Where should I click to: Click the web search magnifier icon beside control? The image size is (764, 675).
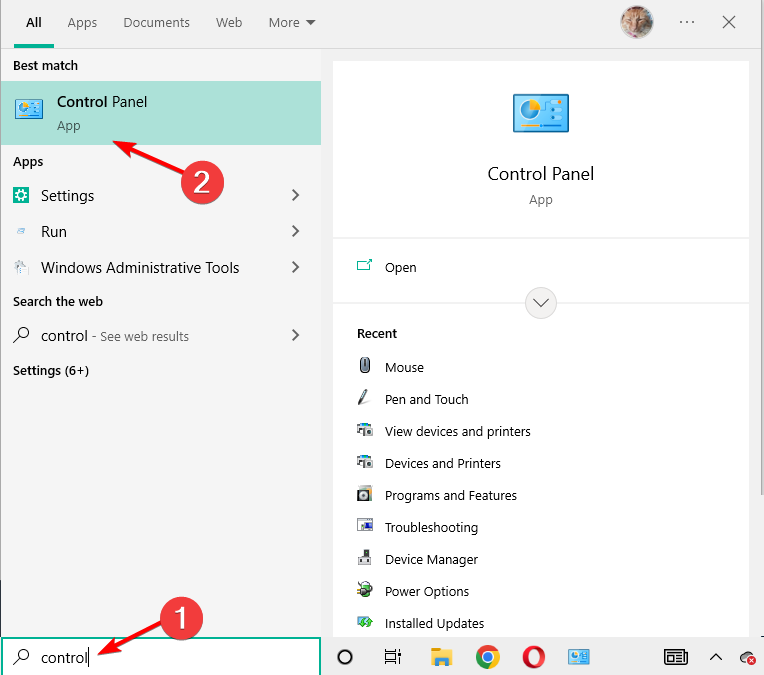point(21,335)
